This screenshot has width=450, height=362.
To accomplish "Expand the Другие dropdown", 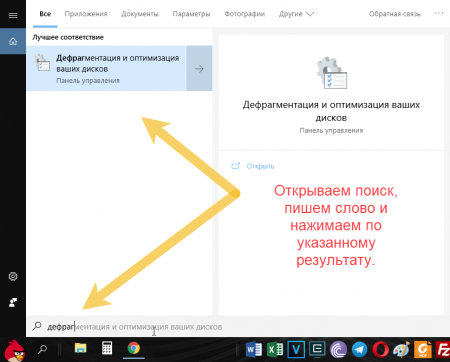I will tap(296, 14).
